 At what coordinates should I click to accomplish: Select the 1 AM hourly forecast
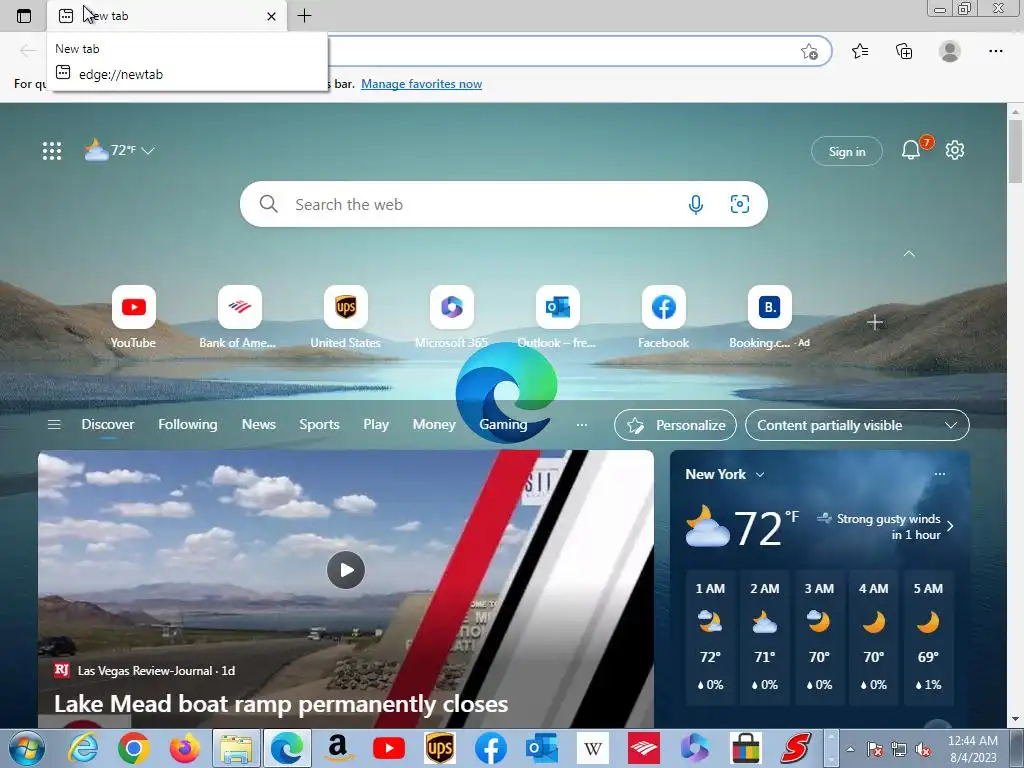click(x=710, y=636)
